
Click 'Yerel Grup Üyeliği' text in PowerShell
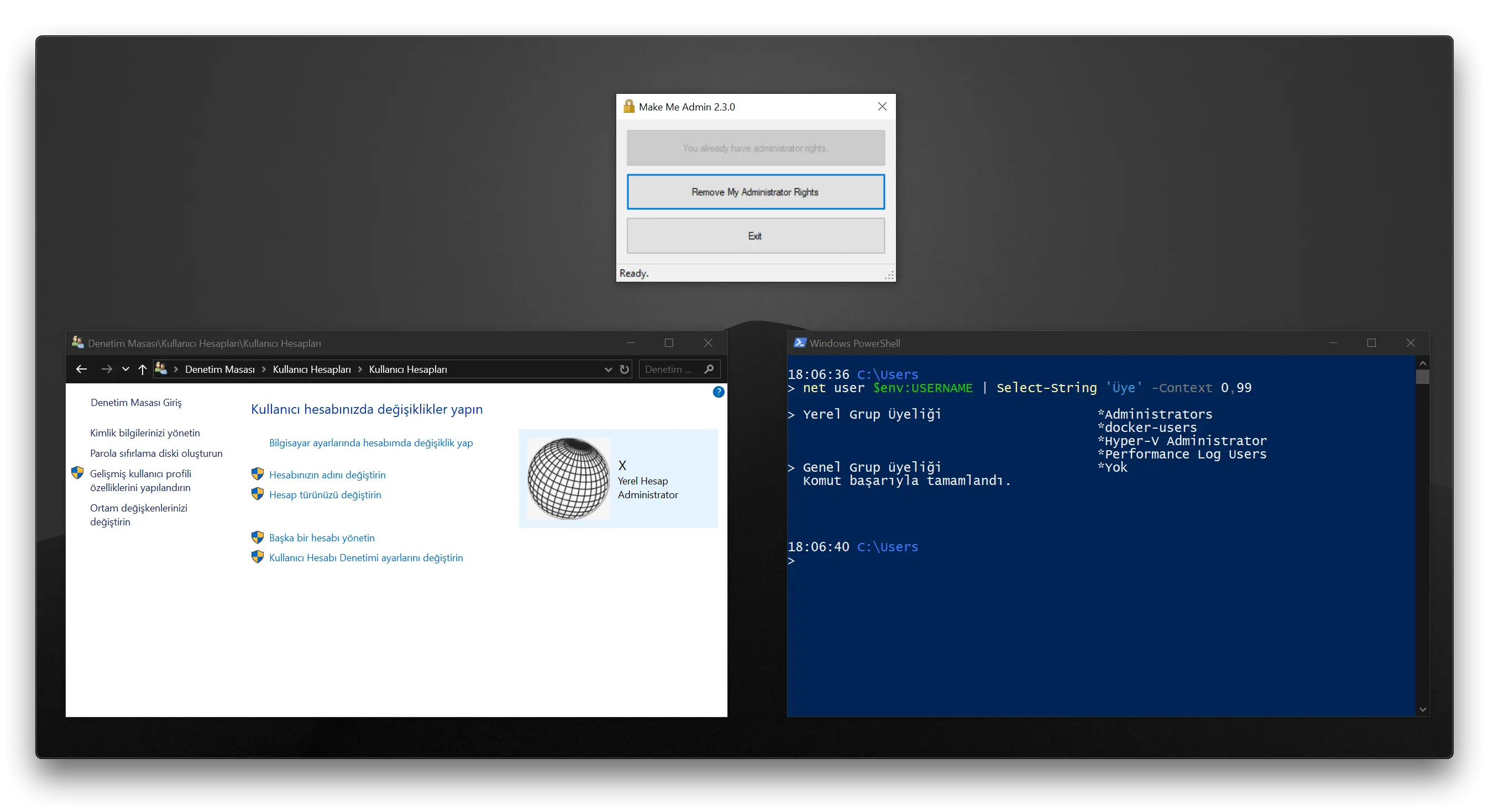(872, 414)
